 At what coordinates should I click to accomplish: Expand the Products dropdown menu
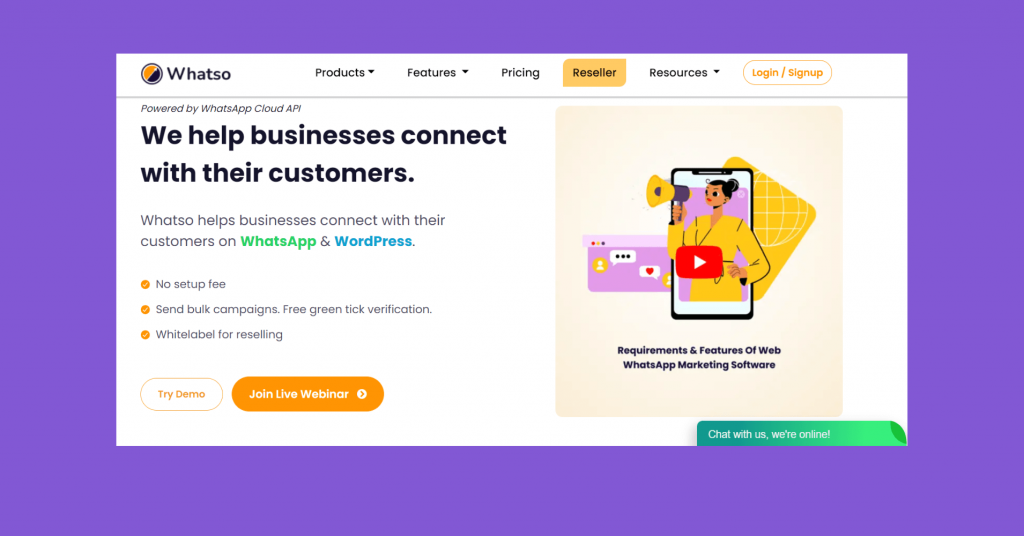pos(344,72)
